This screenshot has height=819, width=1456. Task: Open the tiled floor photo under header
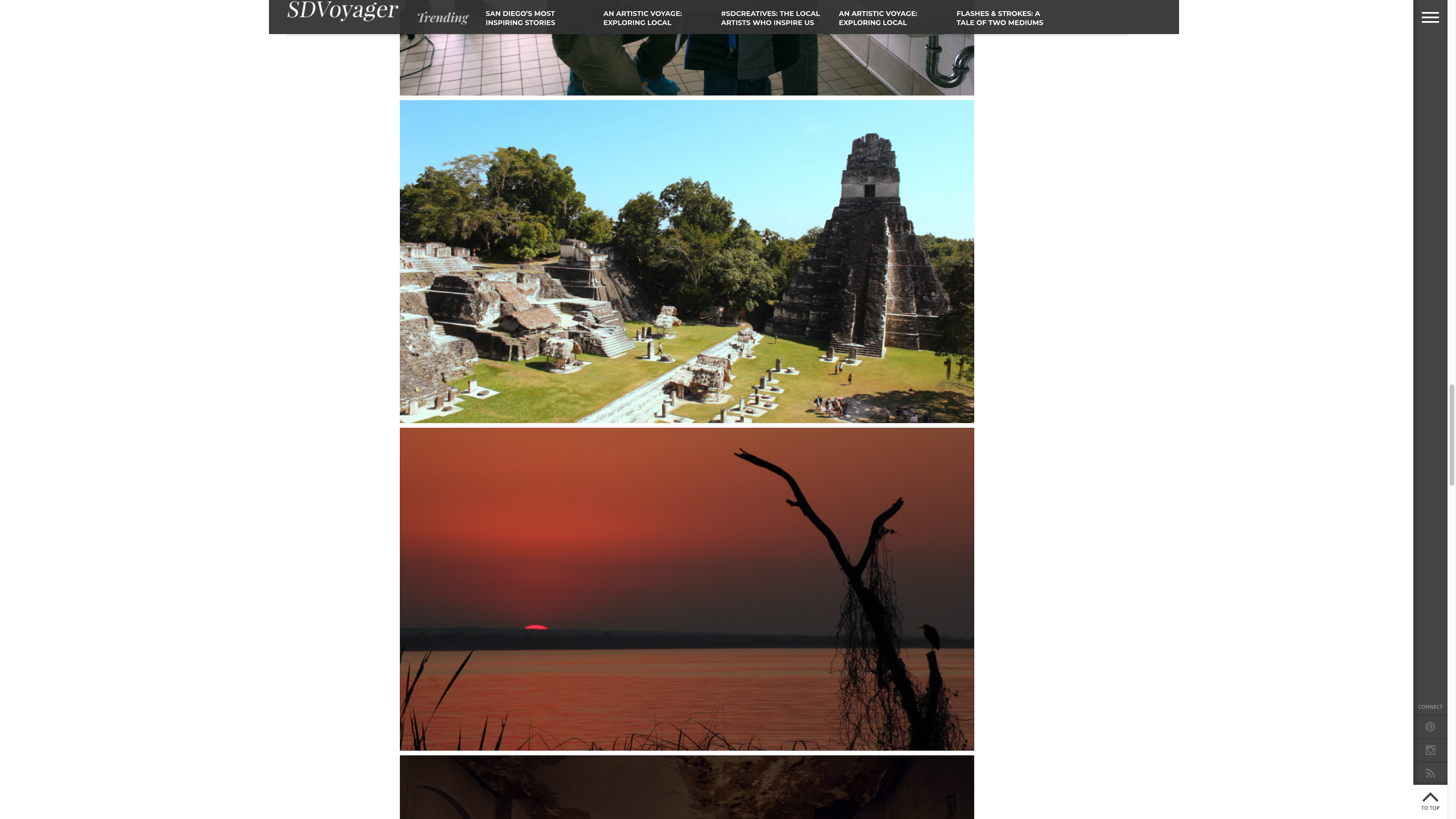click(686, 64)
